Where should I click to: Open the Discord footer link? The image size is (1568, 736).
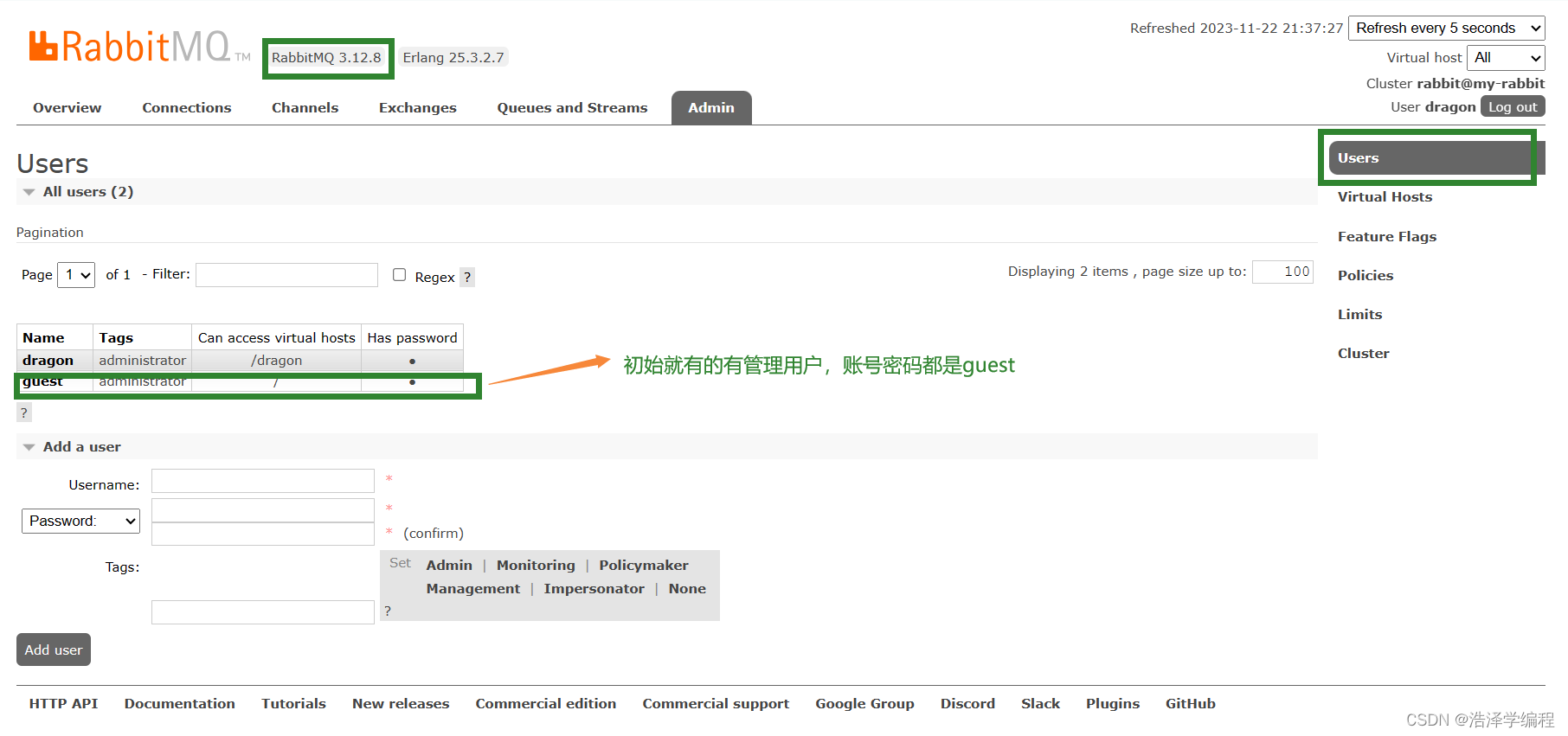tap(967, 704)
